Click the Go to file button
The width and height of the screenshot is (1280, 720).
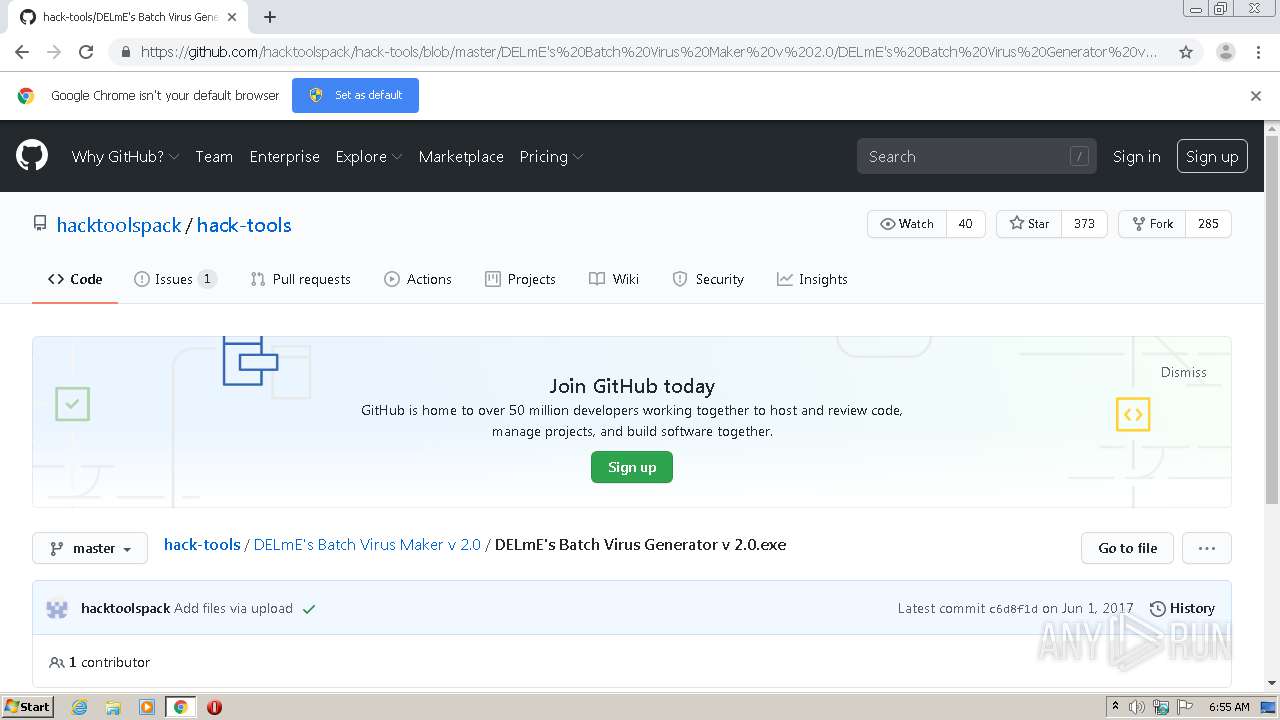pos(1127,548)
